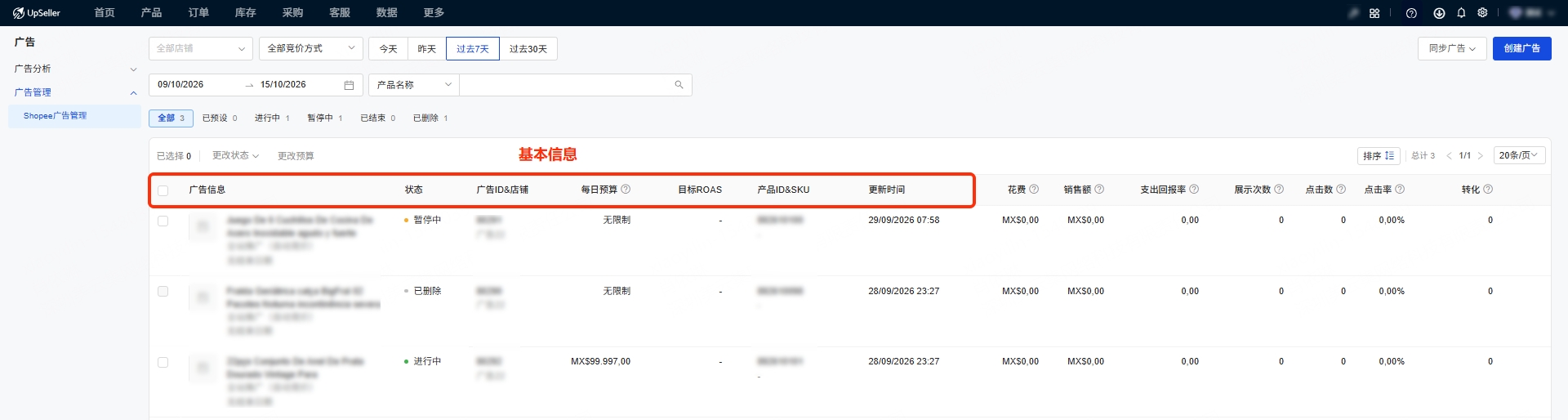Toggle the select-all checkbox in table header

[x=163, y=190]
